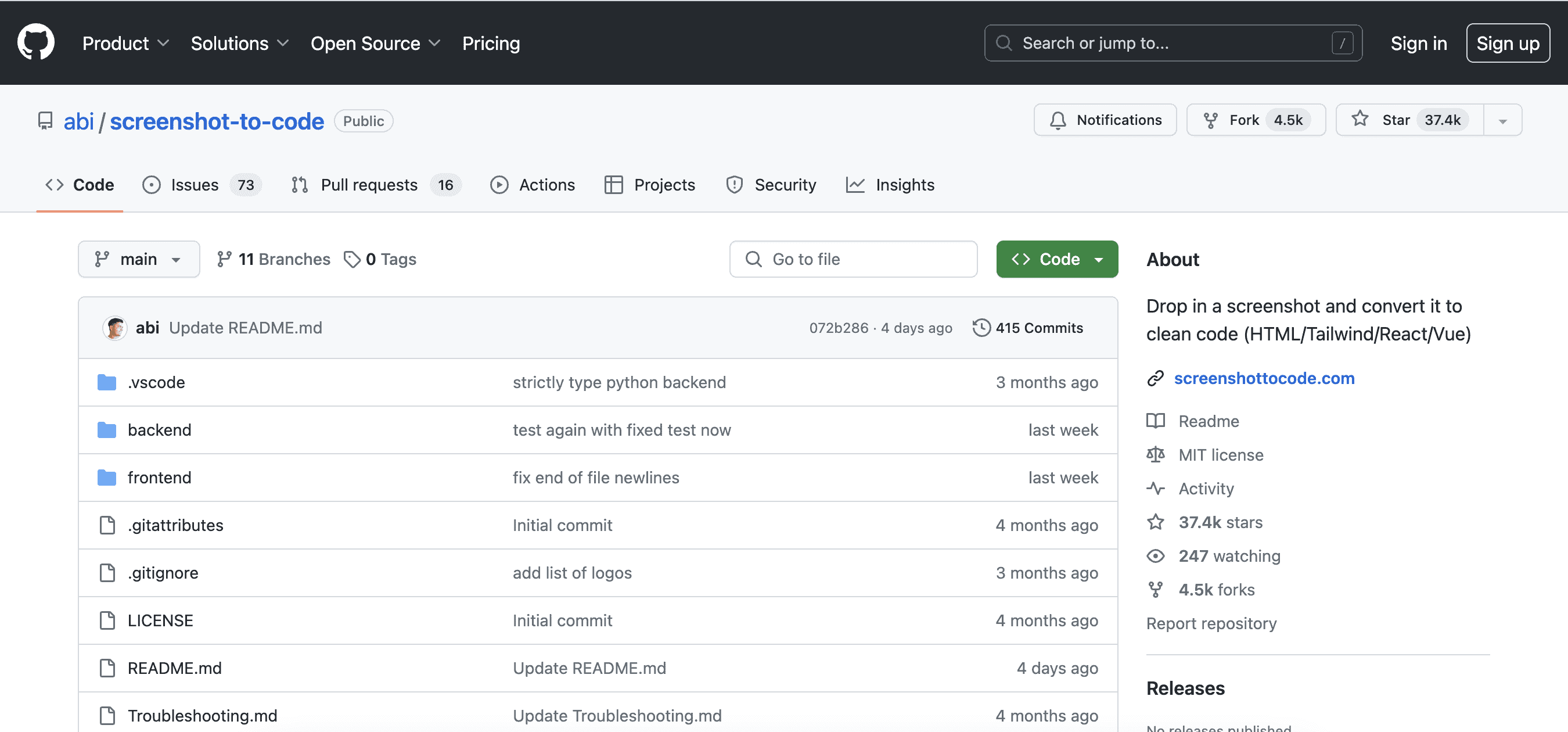Click the Fork icon in Fork button
The width and height of the screenshot is (1568, 732).
click(x=1211, y=121)
